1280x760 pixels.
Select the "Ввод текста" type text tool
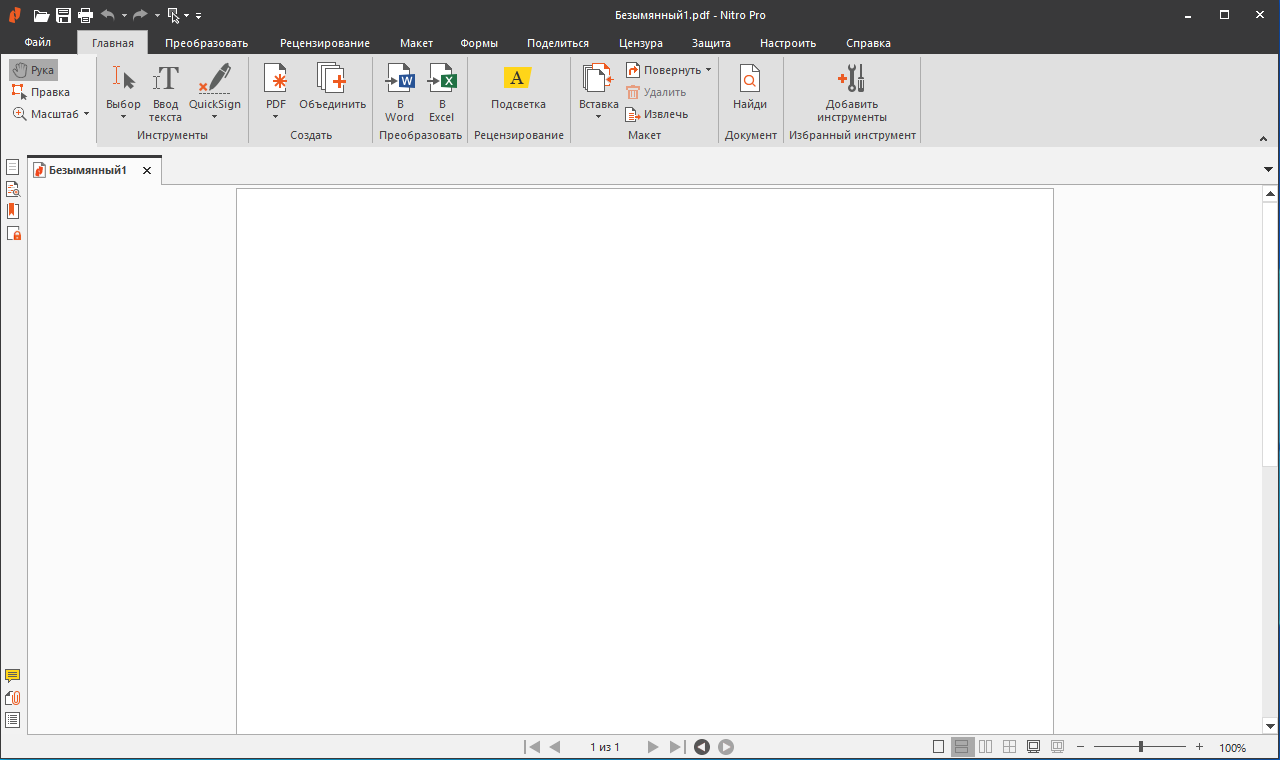(x=165, y=90)
